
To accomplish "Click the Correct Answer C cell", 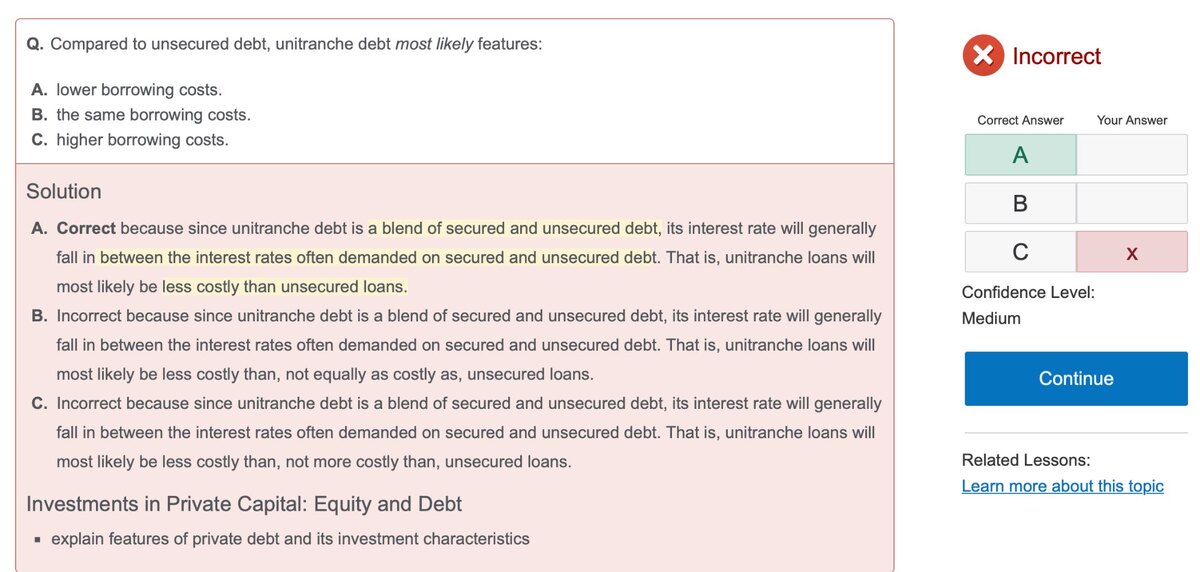I will tap(1020, 252).
